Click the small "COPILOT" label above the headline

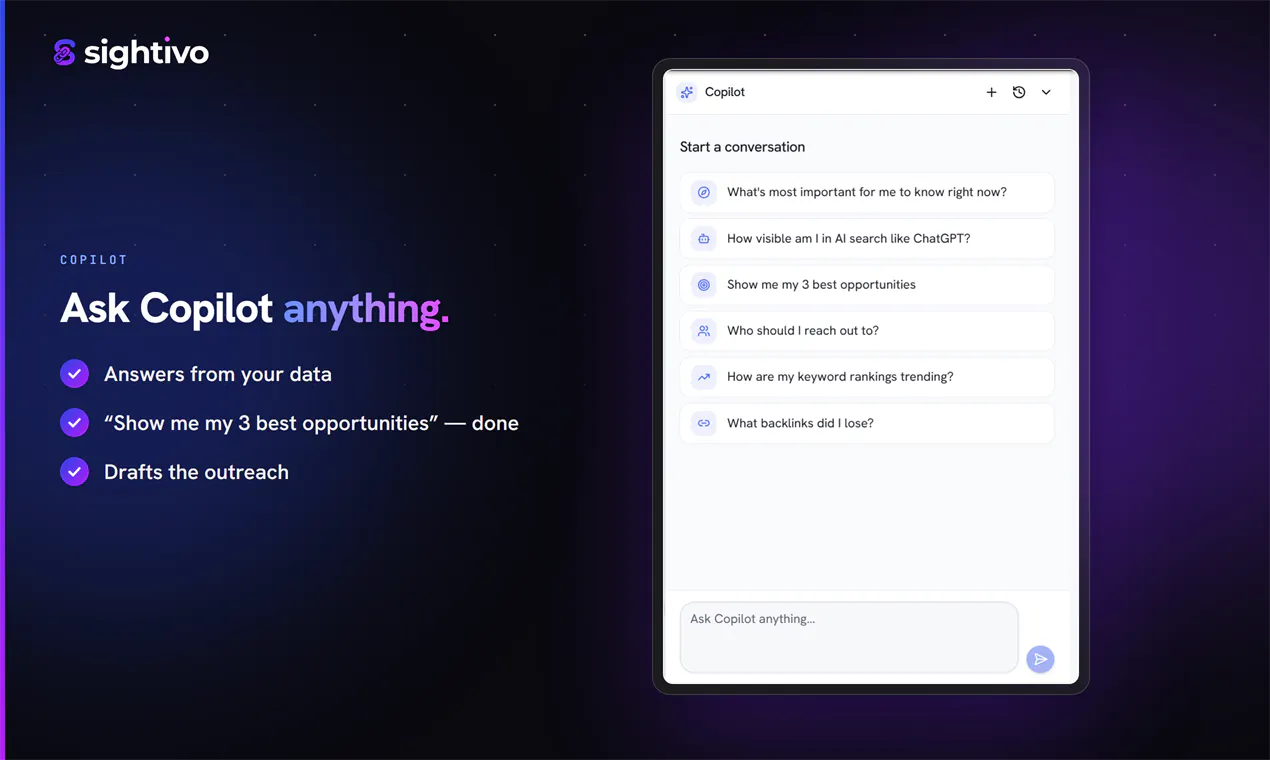(94, 260)
